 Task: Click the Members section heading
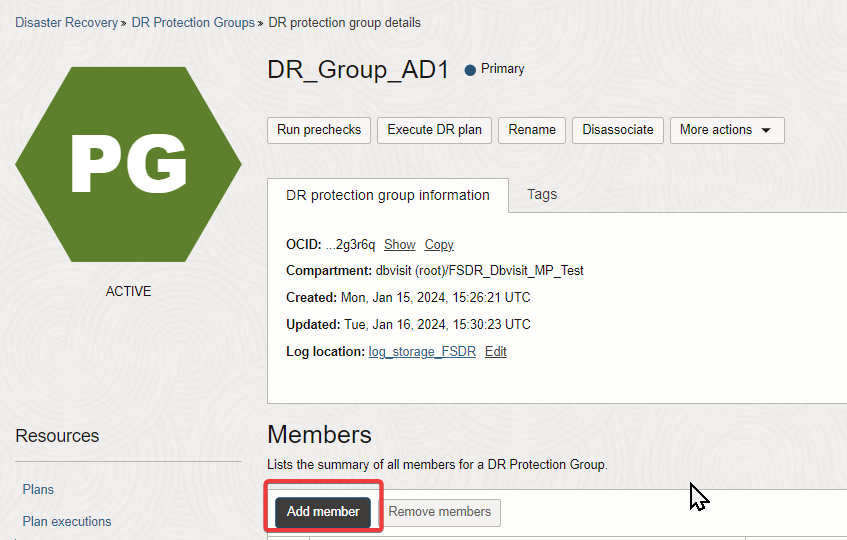coord(319,435)
